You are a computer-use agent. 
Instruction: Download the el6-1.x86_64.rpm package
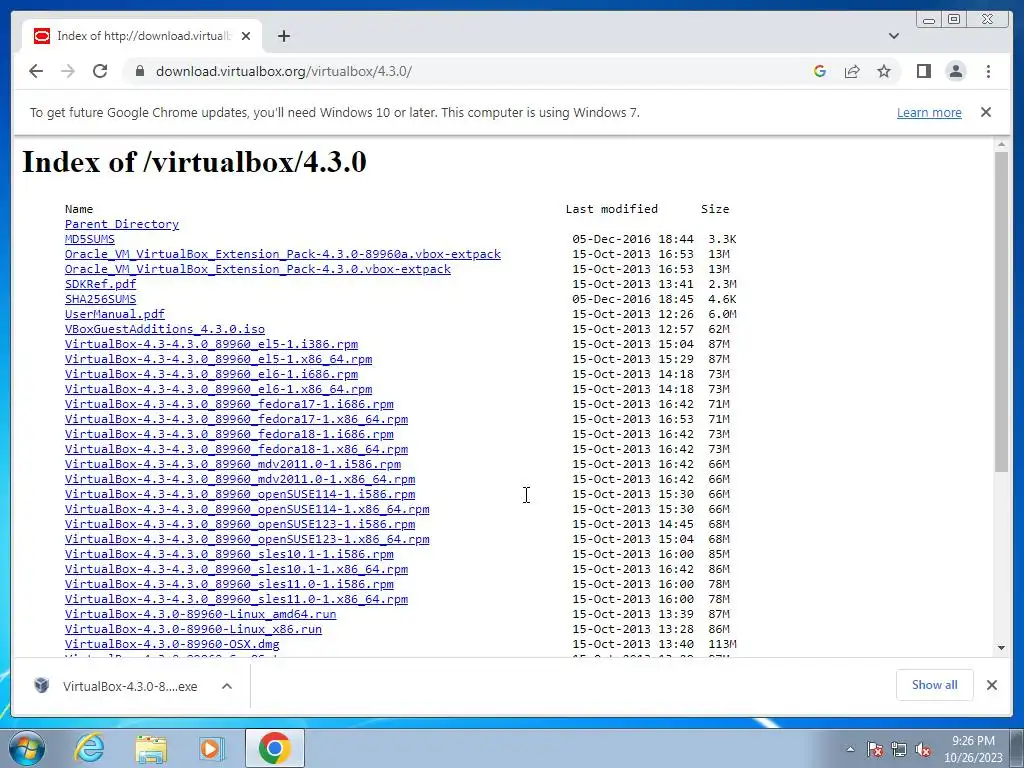point(218,389)
